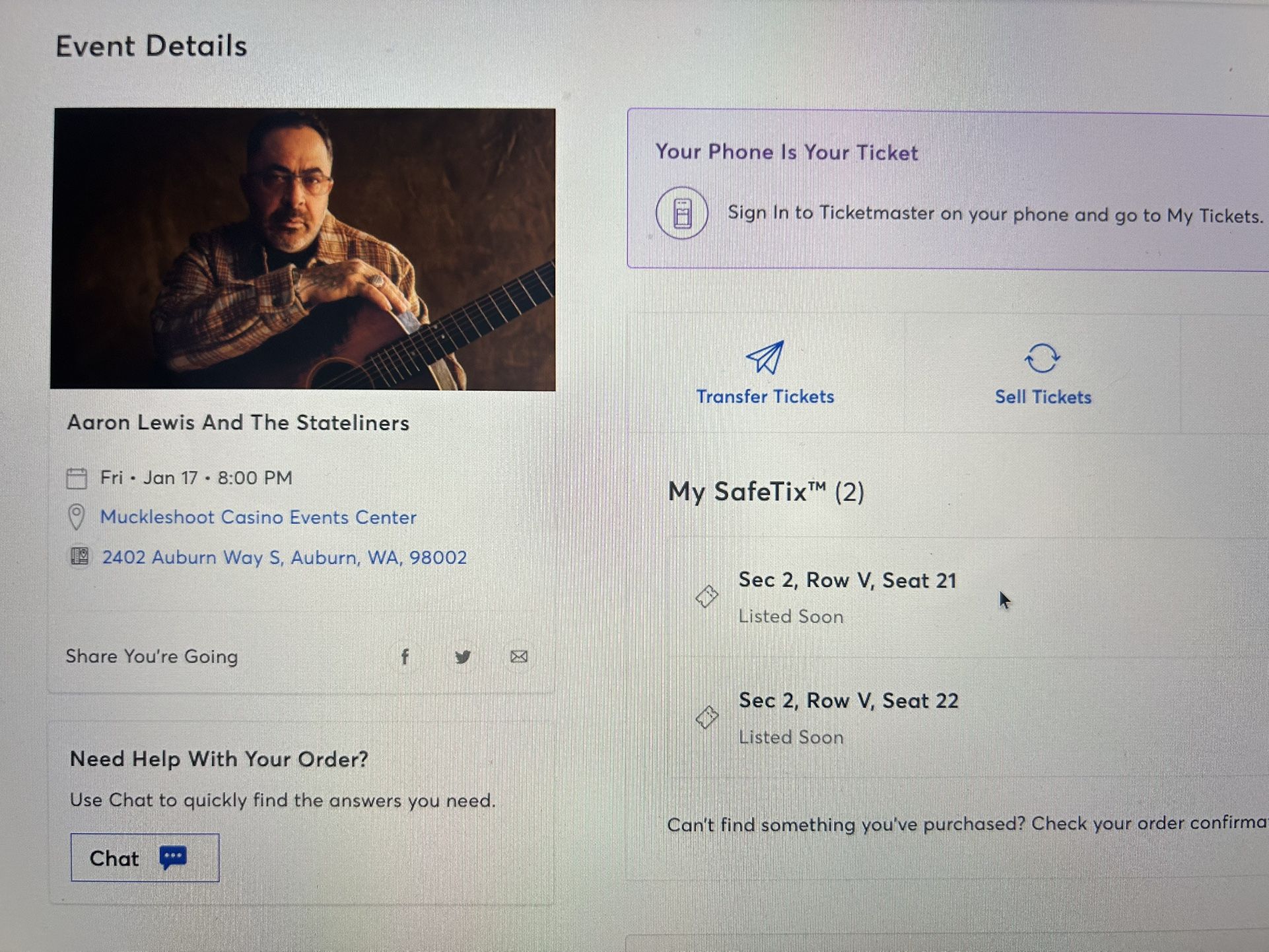The image size is (1269, 952).
Task: Share via the Twitter bird icon
Action: (463, 656)
